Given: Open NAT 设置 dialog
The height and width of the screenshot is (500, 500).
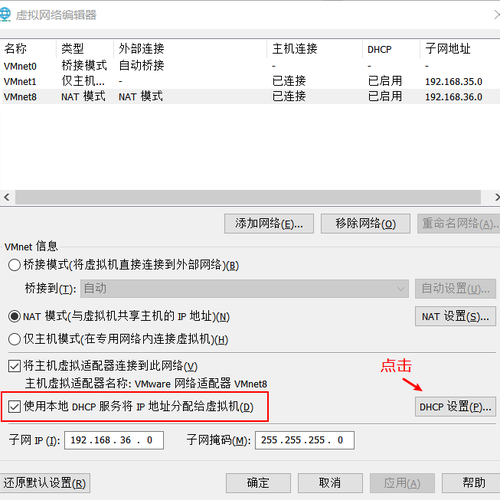Looking at the screenshot, I should click(455, 316).
